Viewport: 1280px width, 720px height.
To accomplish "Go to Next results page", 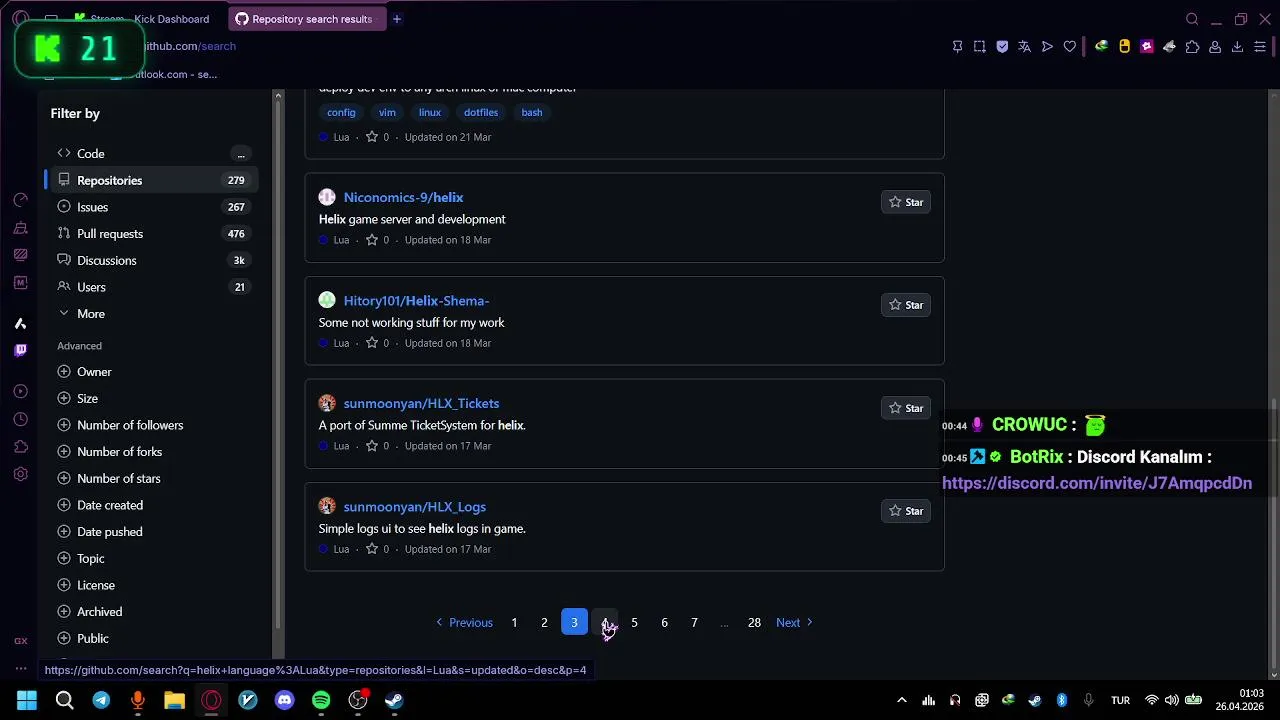I will 795,623.
